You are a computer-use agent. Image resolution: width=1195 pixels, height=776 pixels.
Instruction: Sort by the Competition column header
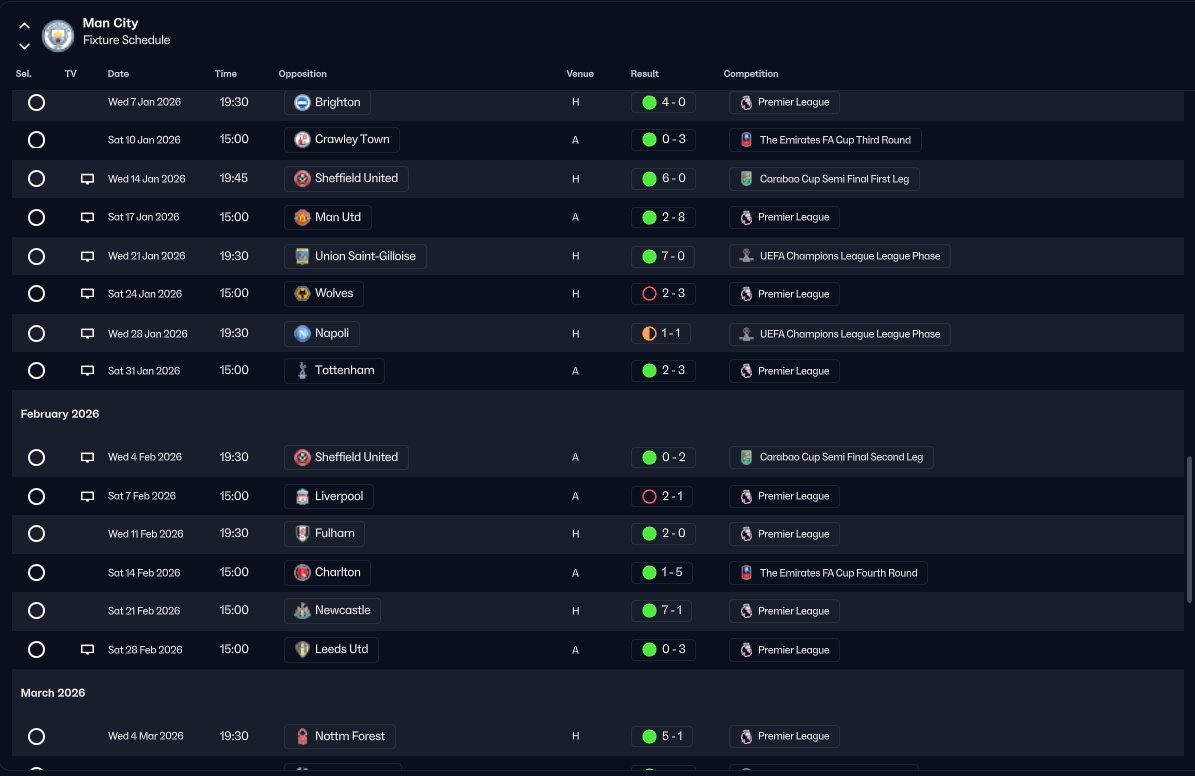tap(750, 74)
